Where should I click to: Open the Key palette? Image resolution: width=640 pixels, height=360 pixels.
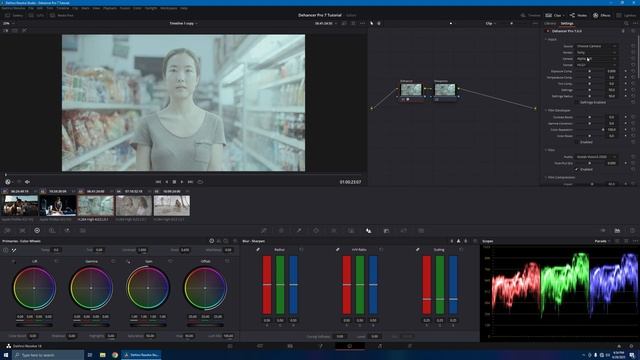(x=386, y=231)
